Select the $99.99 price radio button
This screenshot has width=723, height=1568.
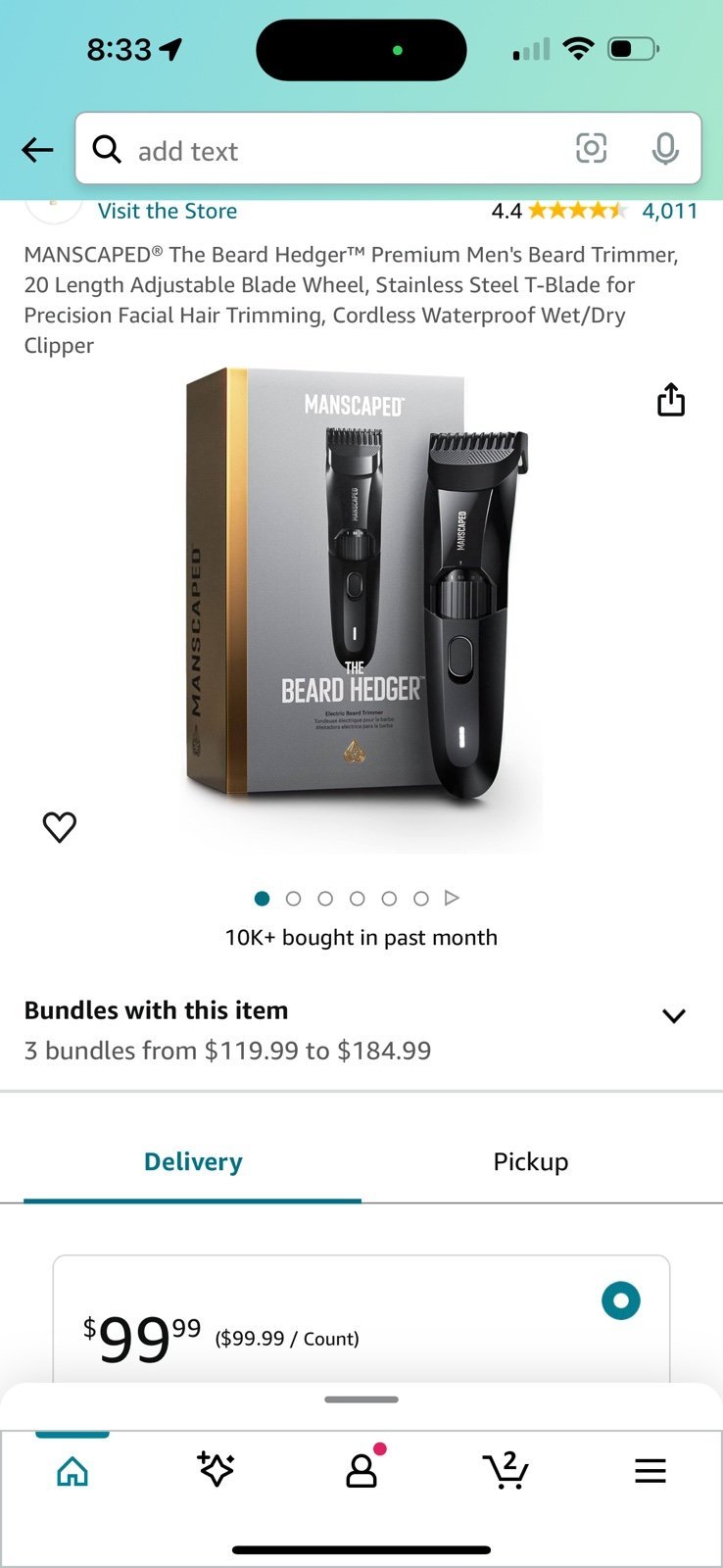(x=621, y=1300)
